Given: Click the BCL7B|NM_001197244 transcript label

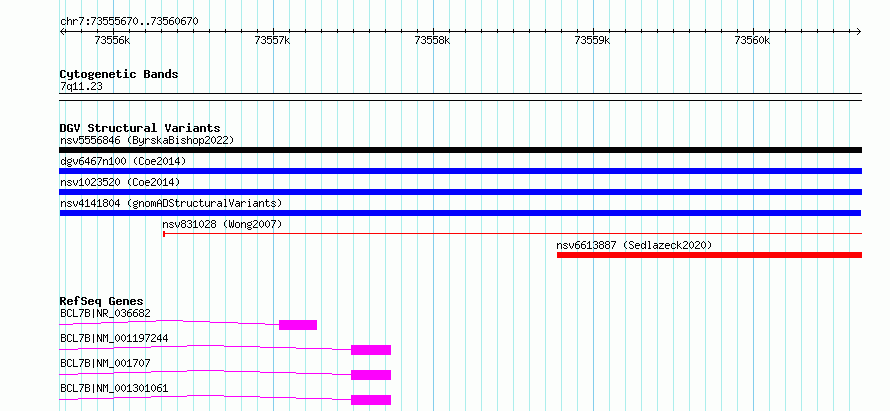Looking at the screenshot, I should click(x=114, y=339).
